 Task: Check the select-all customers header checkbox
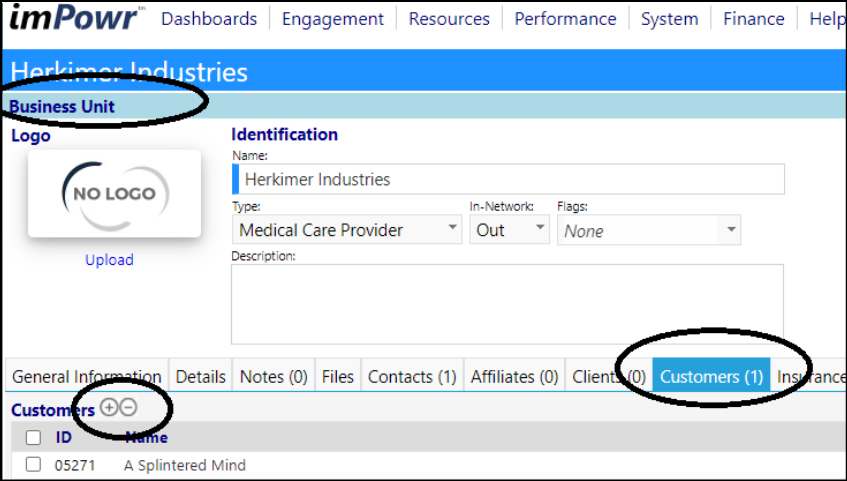(33, 437)
